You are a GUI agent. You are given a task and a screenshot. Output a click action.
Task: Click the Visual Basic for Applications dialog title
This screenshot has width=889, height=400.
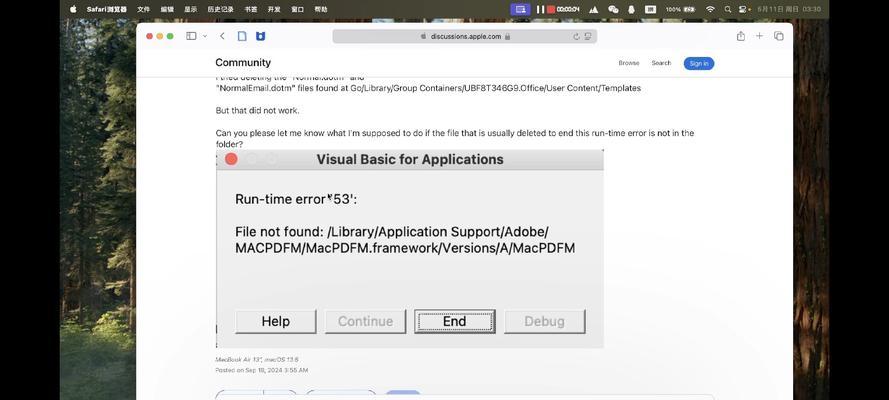coord(410,160)
